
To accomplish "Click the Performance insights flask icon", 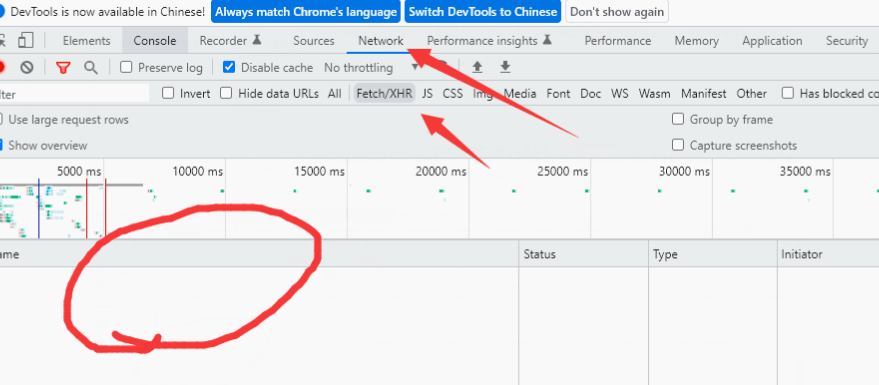I will pos(547,40).
